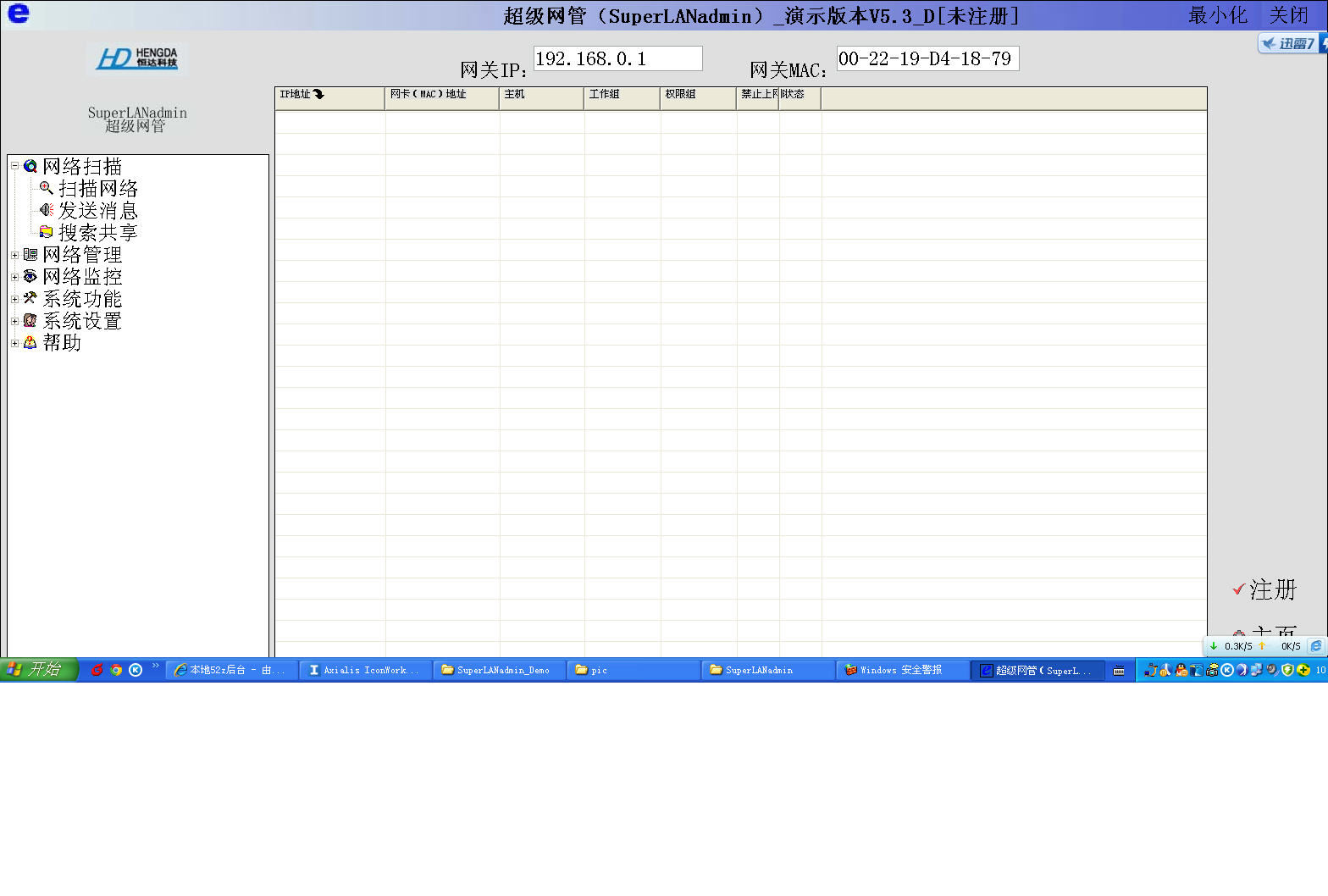Click the 帮助 help icon

30,342
